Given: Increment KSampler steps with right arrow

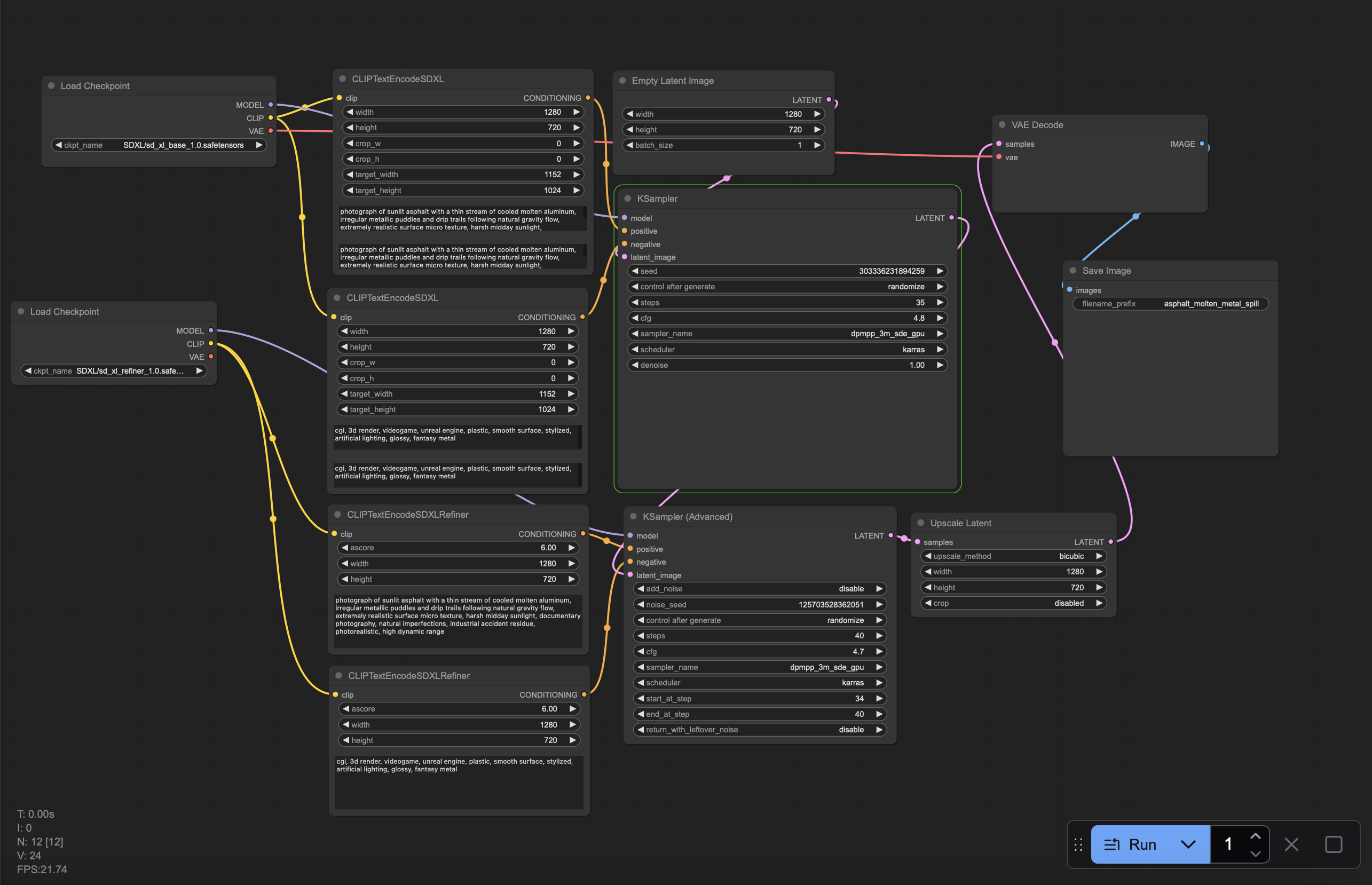Looking at the screenshot, I should click(x=940, y=302).
